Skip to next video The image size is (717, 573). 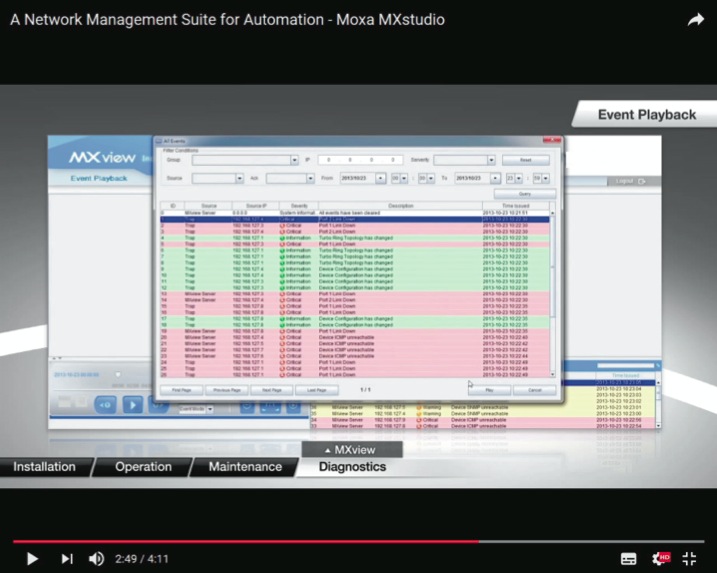tap(67, 558)
